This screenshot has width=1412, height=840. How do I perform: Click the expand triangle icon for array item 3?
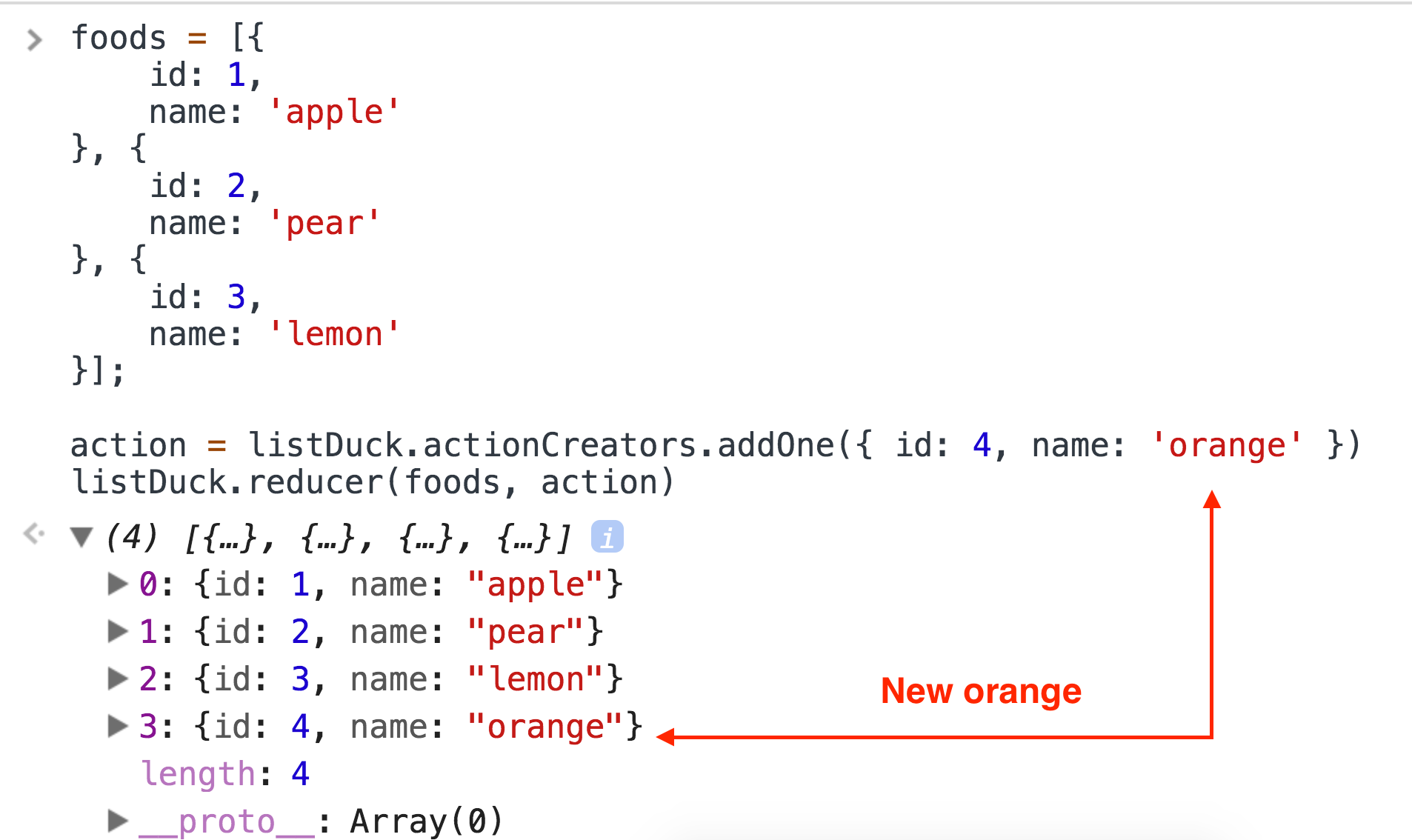pos(117,727)
